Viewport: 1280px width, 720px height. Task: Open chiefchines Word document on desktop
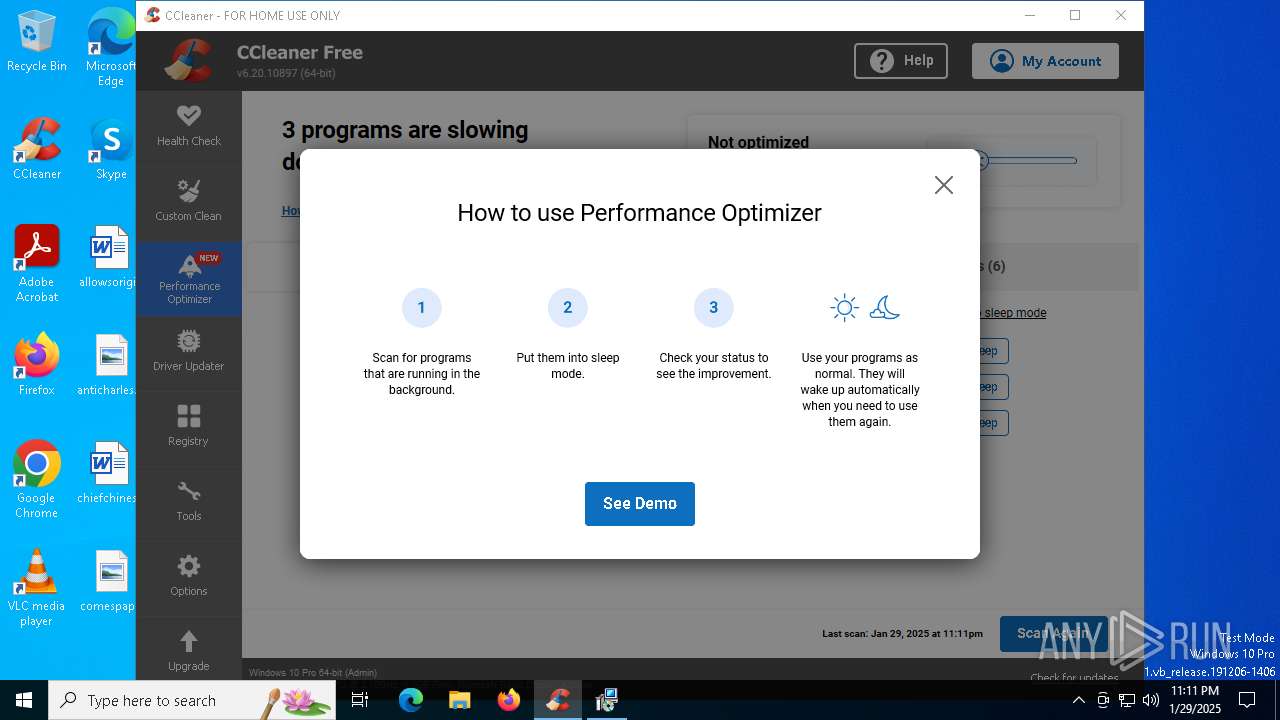pyautogui.click(x=108, y=473)
